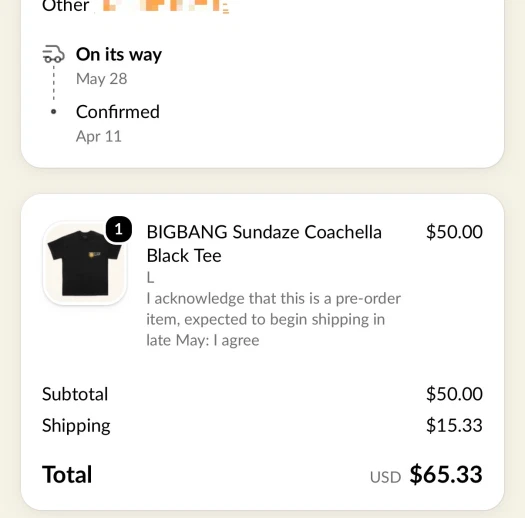Click the total amount $65.33
This screenshot has height=518, width=525.
point(446,474)
